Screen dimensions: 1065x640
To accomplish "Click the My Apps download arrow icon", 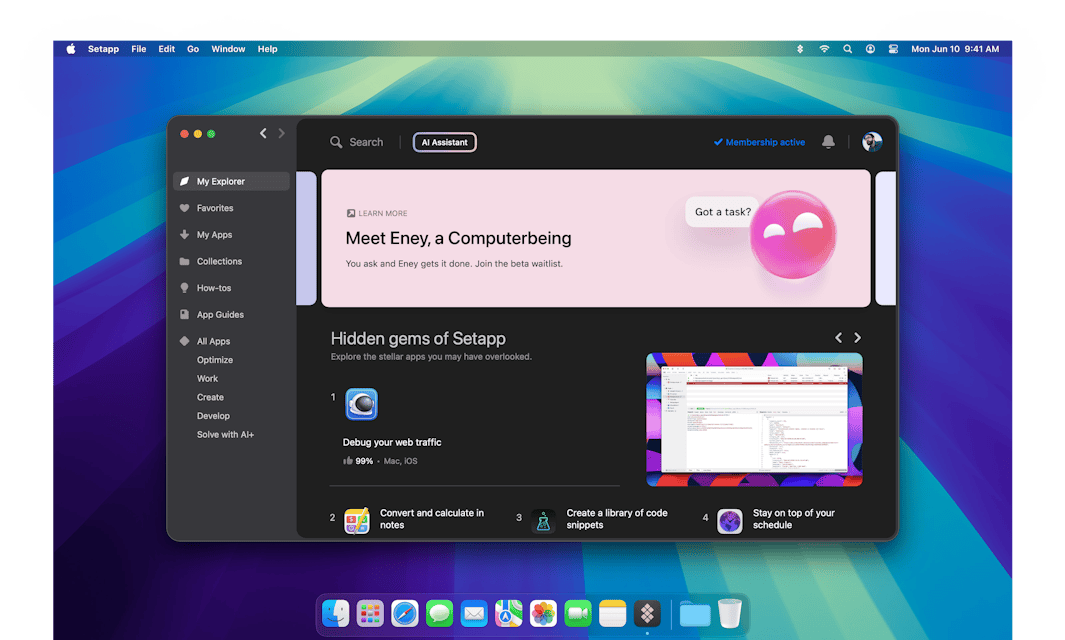I will (184, 234).
